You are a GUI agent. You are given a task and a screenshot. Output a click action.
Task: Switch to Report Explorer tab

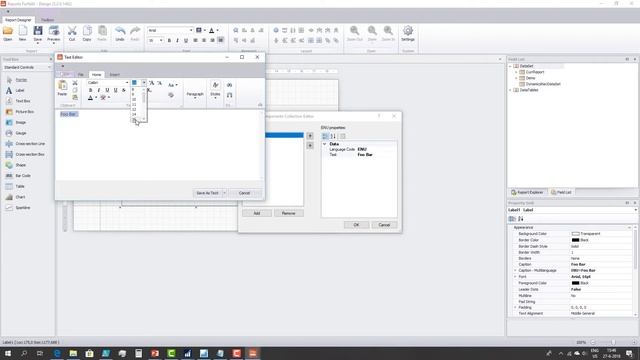[527, 192]
